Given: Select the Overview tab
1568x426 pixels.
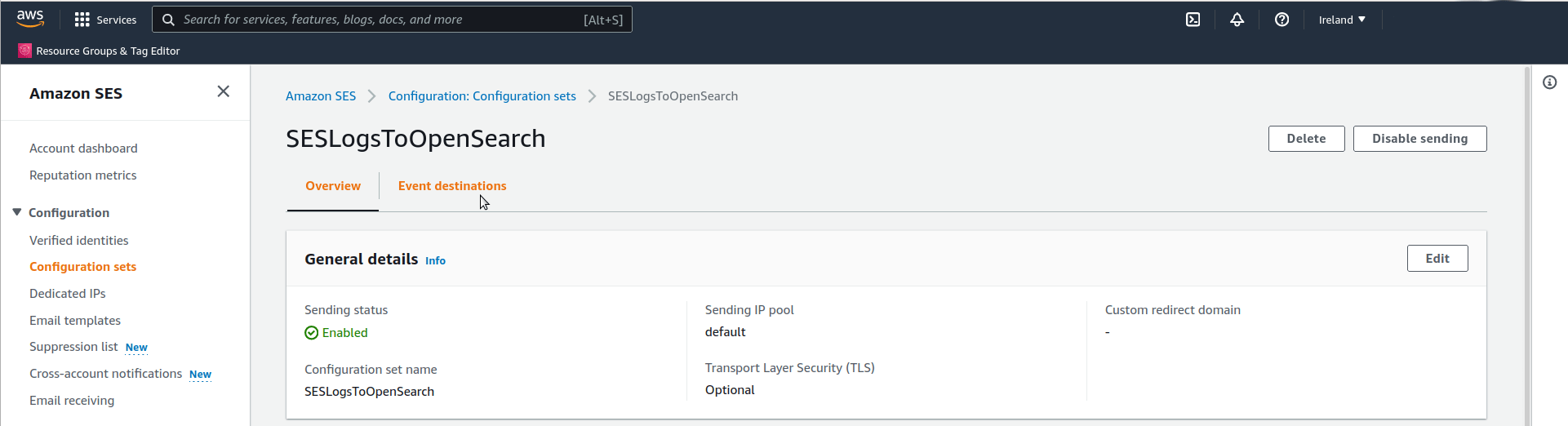Looking at the screenshot, I should tap(333, 186).
